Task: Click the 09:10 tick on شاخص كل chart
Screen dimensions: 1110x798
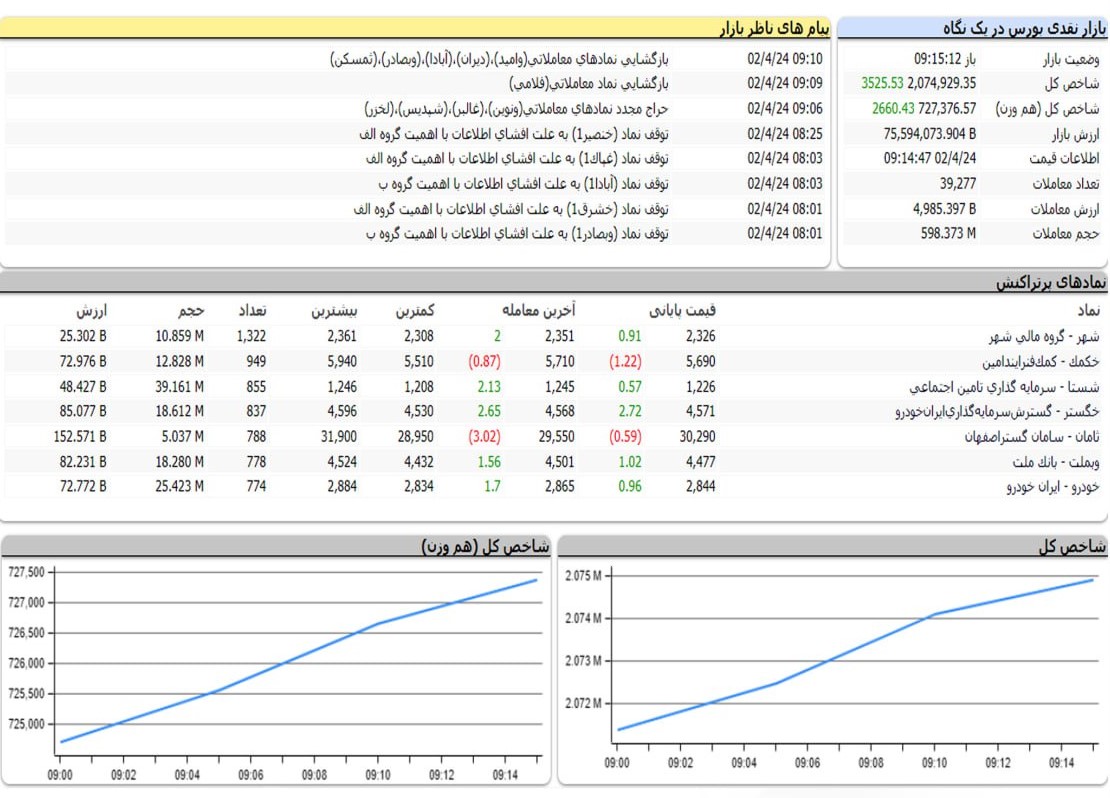Action: click(934, 763)
